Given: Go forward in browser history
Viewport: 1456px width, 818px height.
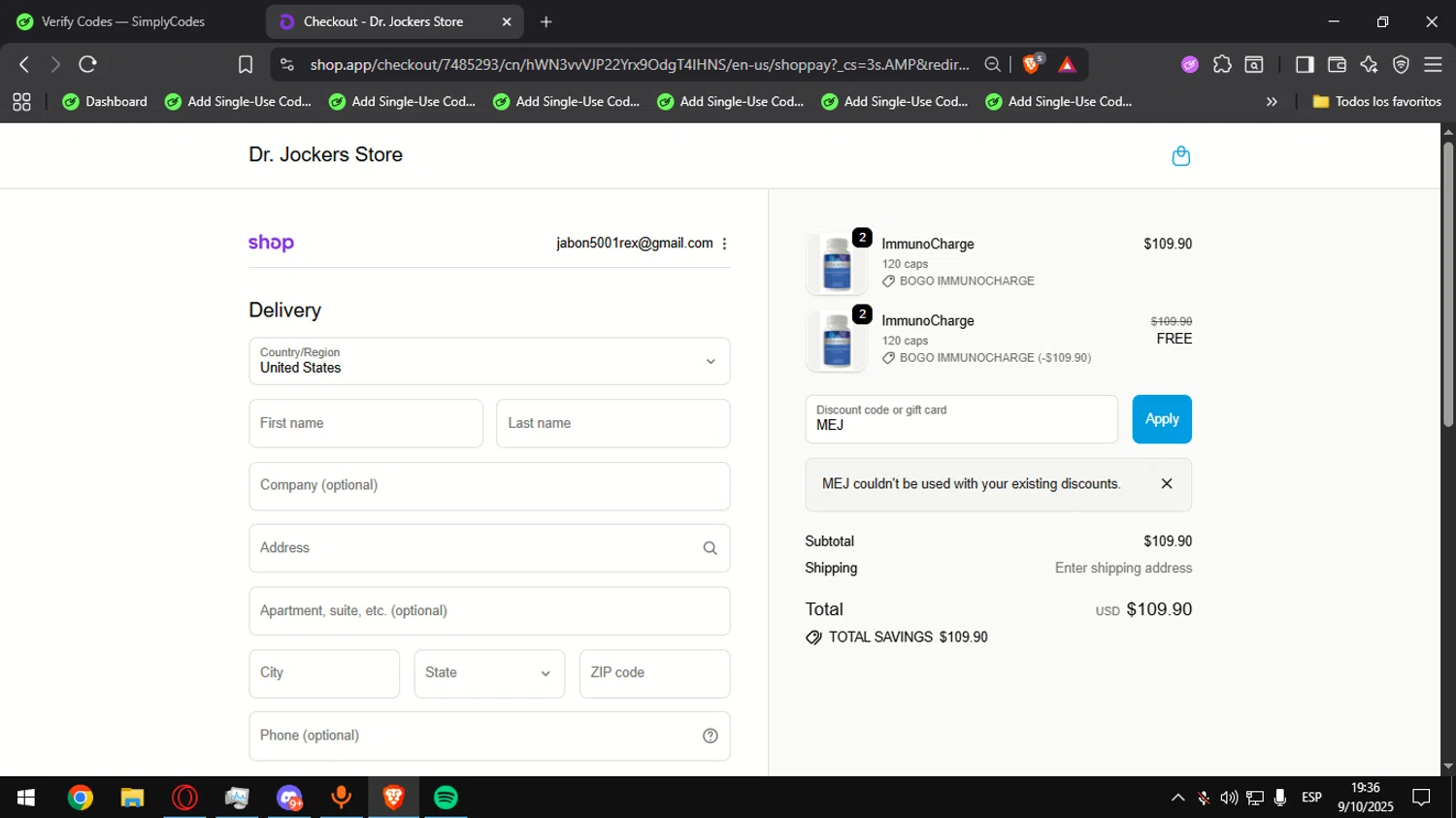Looking at the screenshot, I should tap(55, 64).
